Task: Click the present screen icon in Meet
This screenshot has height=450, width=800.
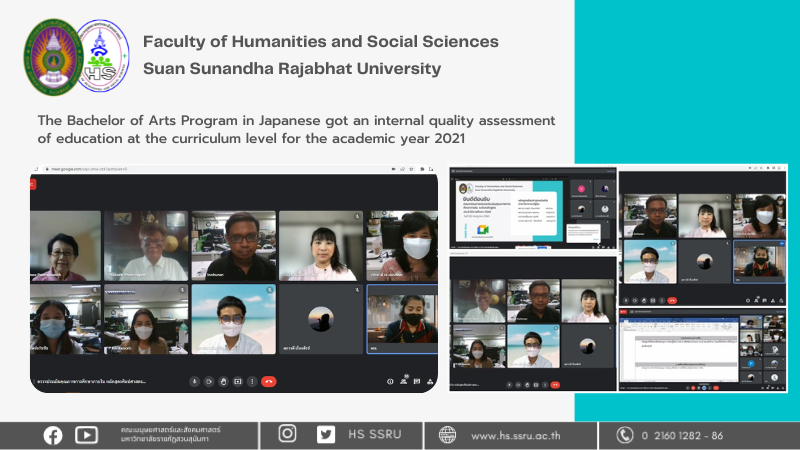Action: (238, 381)
